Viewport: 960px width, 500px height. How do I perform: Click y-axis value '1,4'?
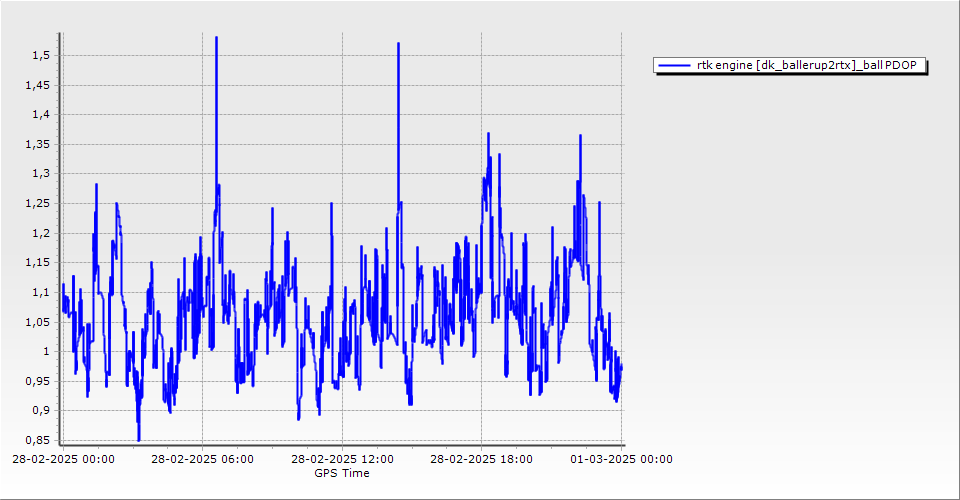tap(41, 114)
